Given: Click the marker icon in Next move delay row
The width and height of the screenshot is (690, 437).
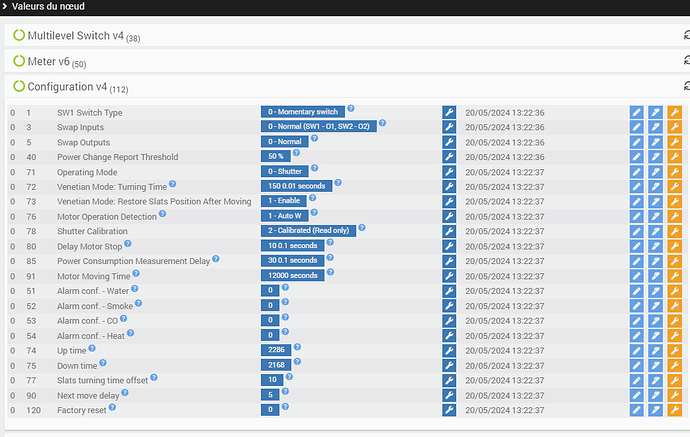Looking at the screenshot, I should point(655,395).
